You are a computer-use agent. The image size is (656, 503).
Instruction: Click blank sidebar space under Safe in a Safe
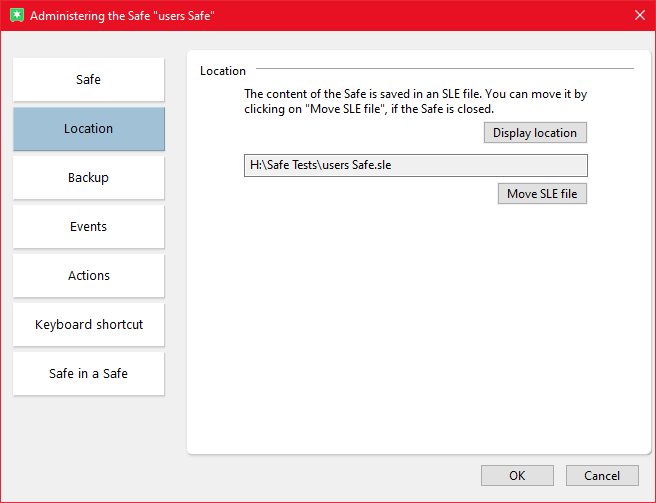(x=88, y=430)
